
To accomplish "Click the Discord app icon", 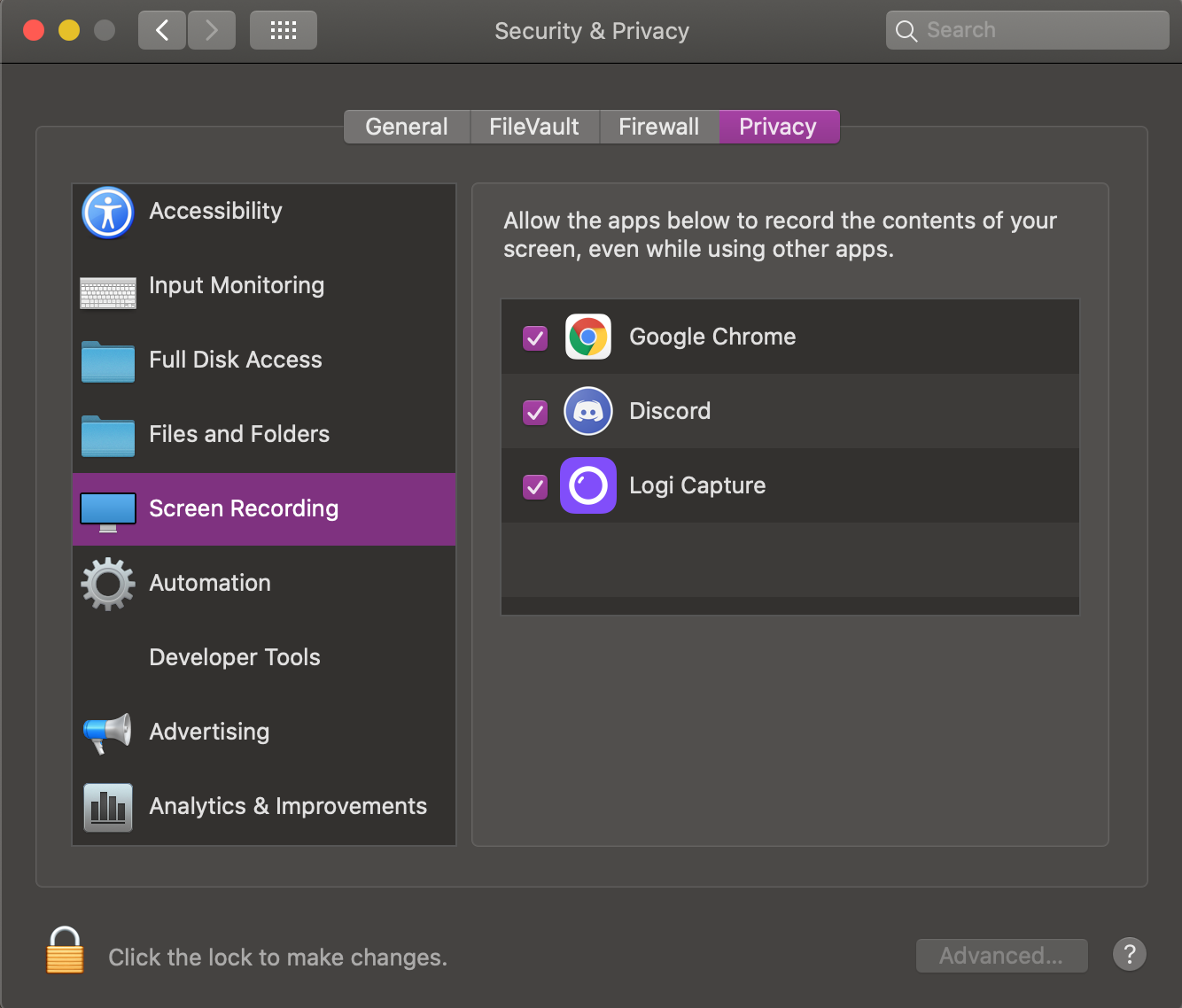I will 588,411.
